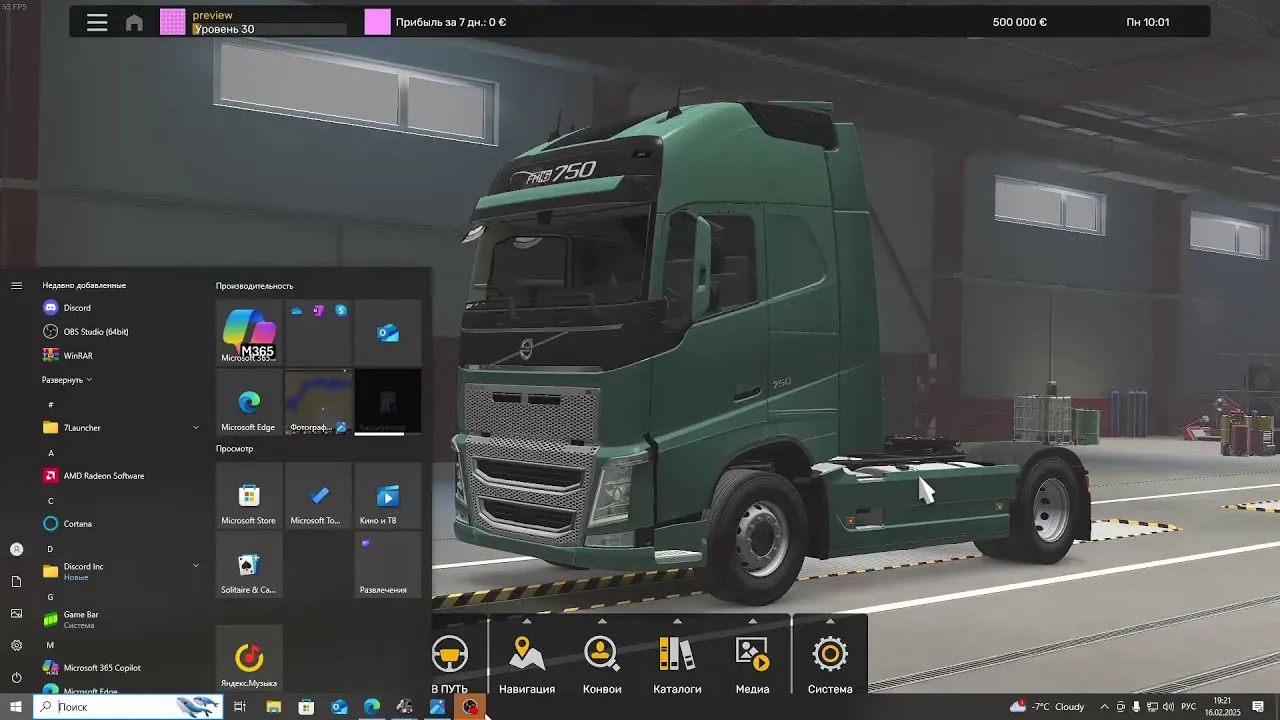1280x720 pixels.
Task: Open Pictures from Start sidebar
Action: 16,613
